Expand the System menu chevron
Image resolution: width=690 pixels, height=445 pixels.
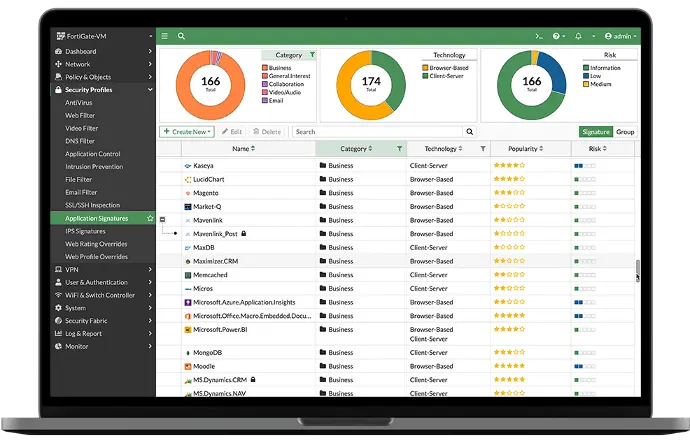pyautogui.click(x=150, y=308)
